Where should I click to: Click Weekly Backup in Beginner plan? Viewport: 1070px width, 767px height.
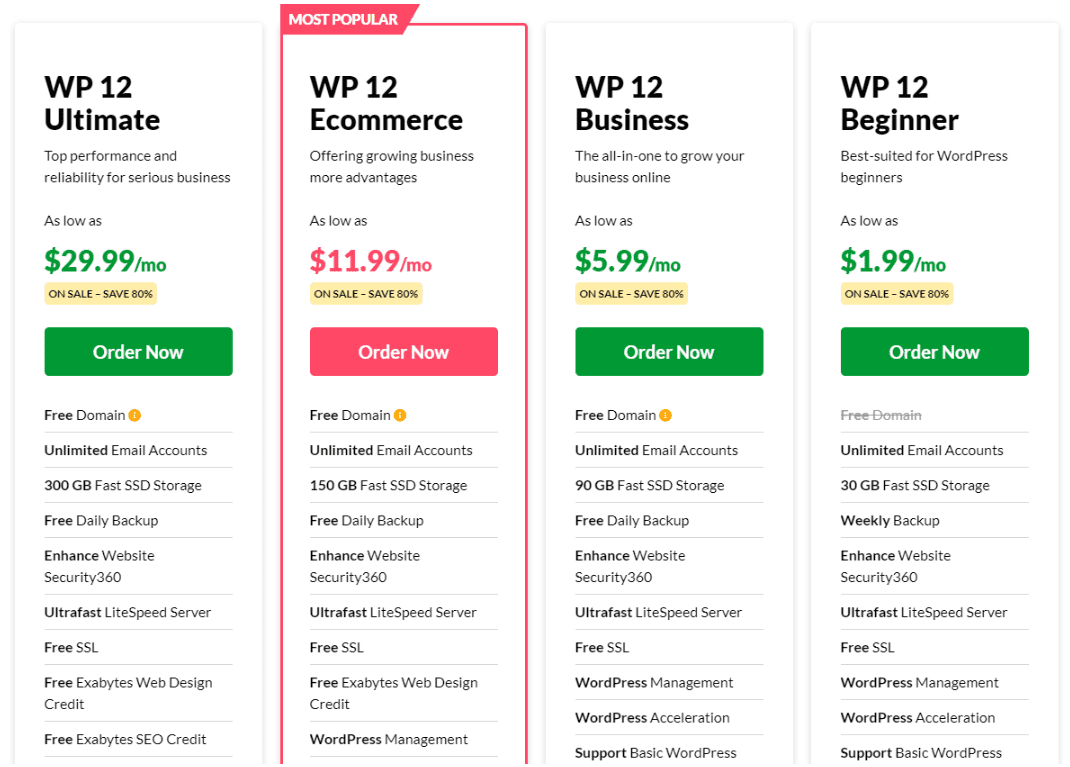tap(890, 520)
